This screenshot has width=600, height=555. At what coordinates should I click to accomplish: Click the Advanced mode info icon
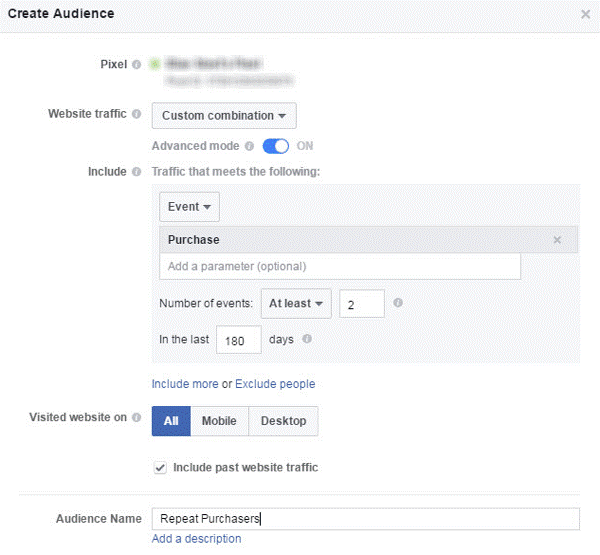249,146
